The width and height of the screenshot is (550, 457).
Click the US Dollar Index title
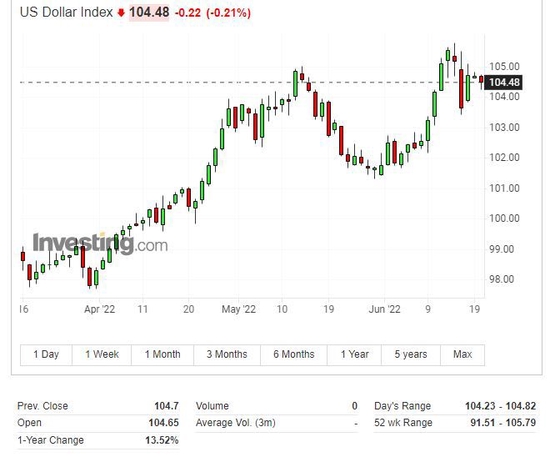[x=66, y=12]
